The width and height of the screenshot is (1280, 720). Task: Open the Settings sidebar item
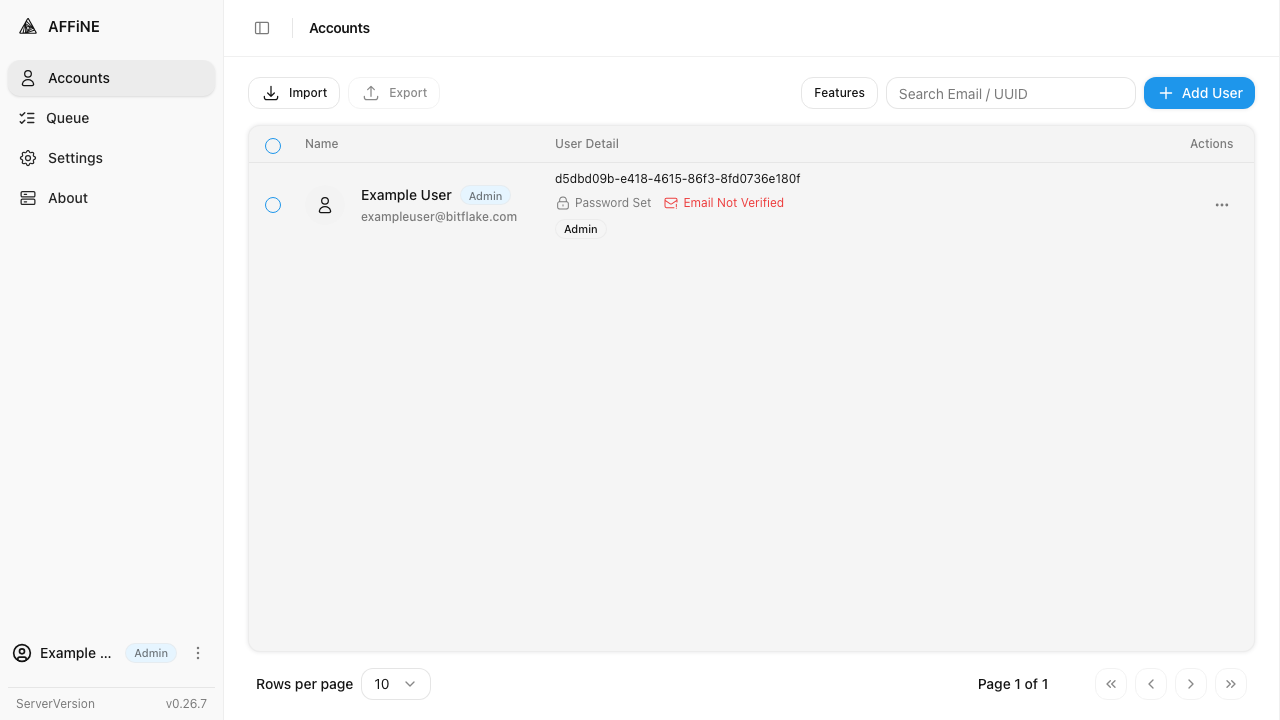point(111,158)
